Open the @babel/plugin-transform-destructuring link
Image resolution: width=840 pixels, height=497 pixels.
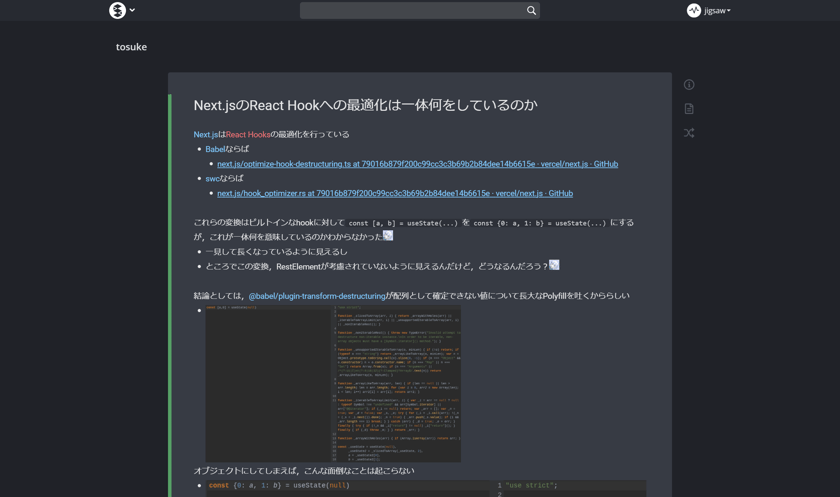[317, 296]
